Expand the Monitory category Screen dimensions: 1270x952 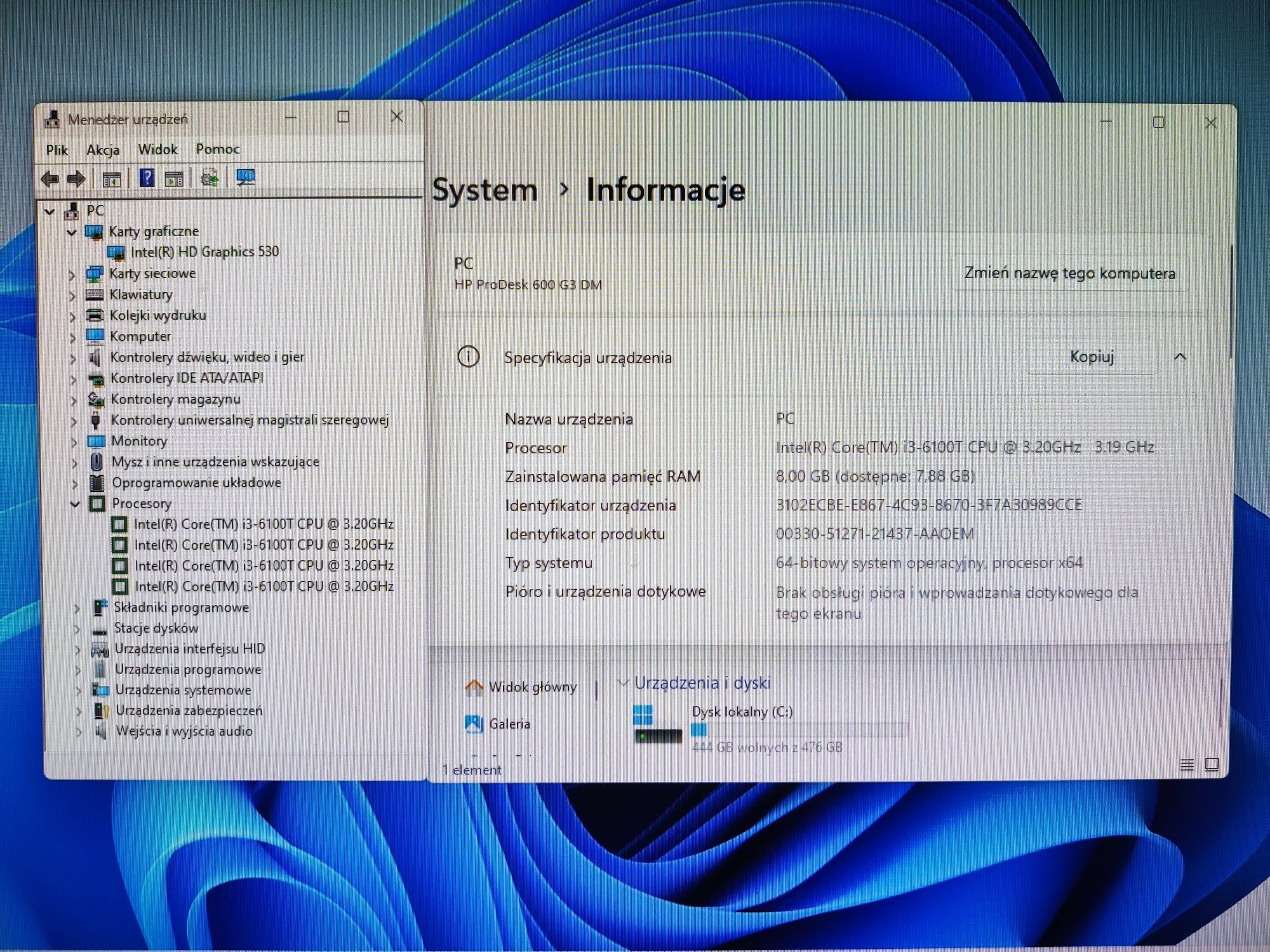tap(74, 442)
